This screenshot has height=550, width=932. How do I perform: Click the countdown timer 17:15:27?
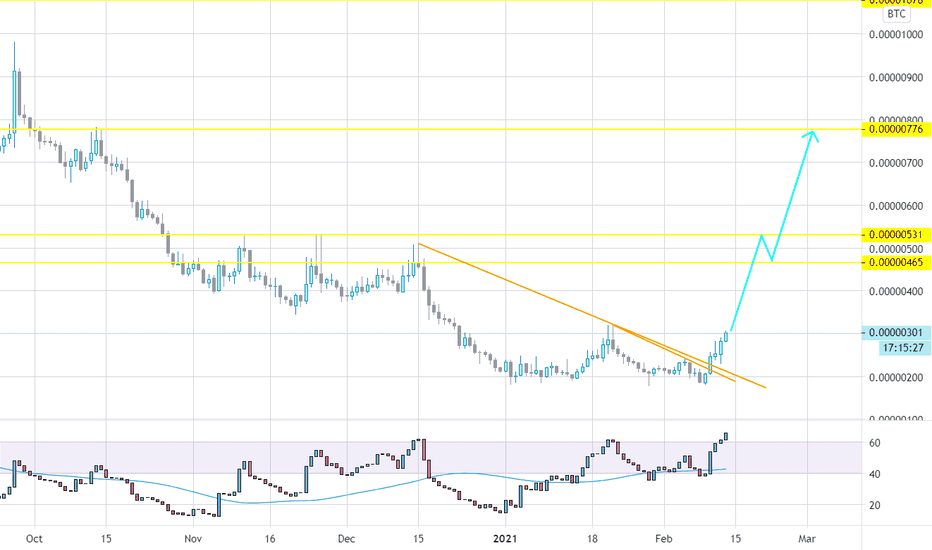coord(903,347)
